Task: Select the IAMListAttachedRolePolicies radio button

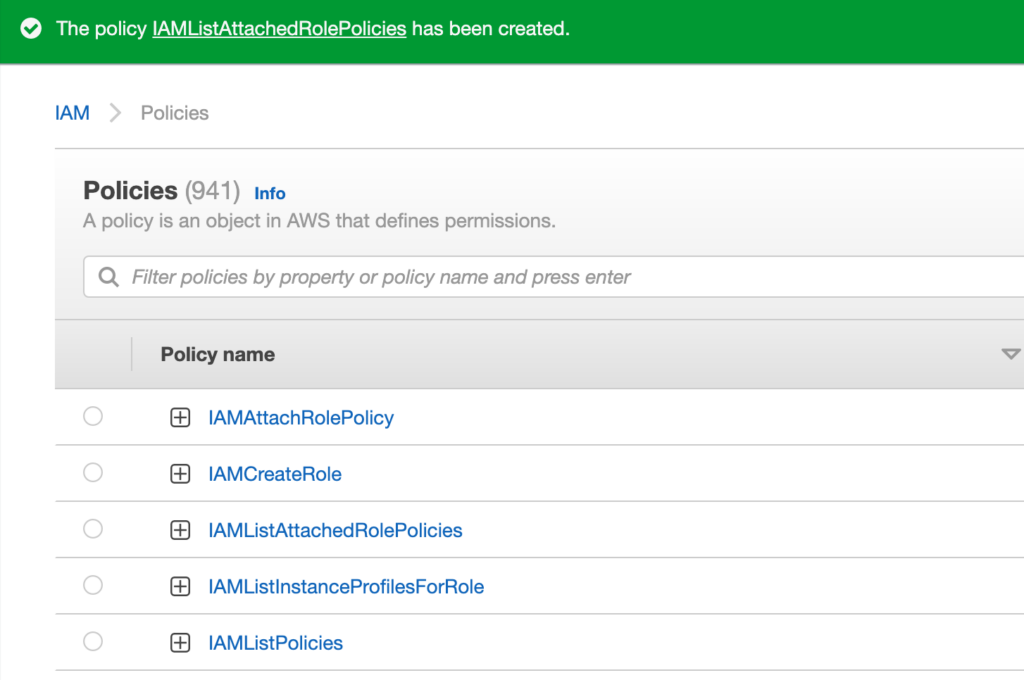Action: point(93,529)
